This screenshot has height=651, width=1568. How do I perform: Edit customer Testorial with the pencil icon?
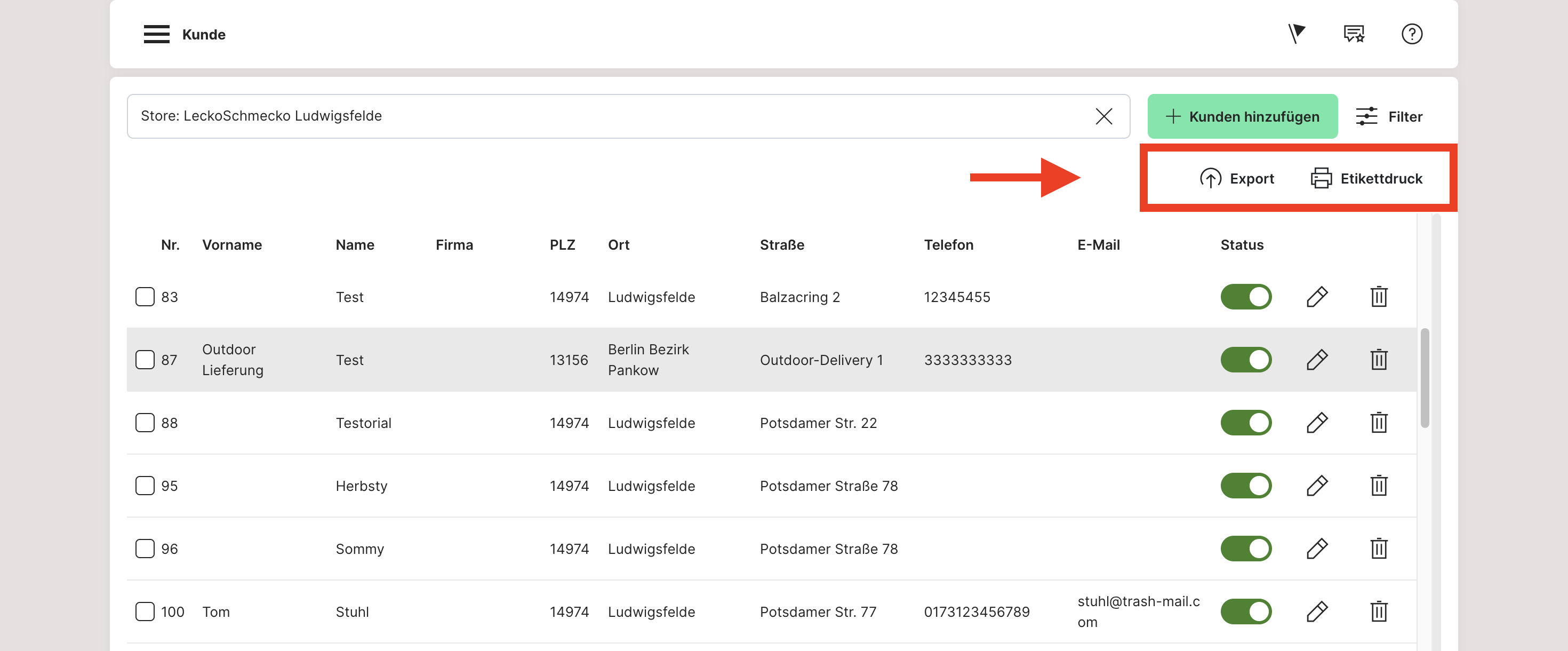(1317, 423)
